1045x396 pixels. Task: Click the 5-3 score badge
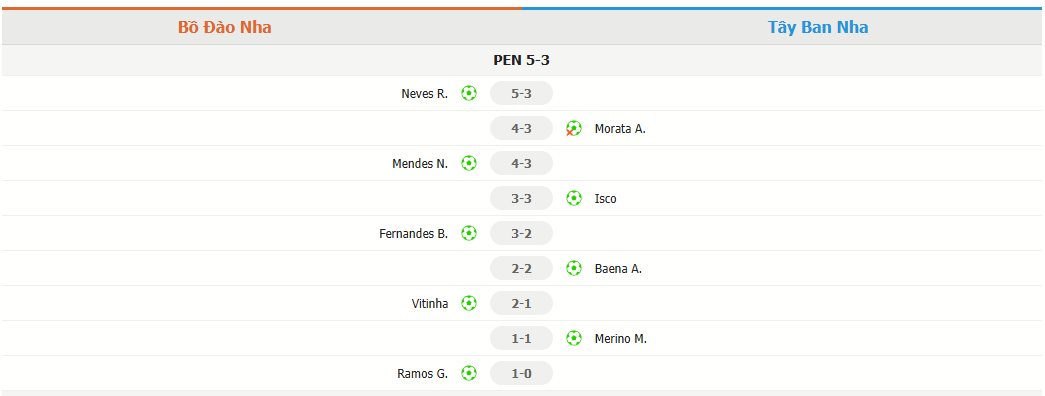click(x=521, y=93)
